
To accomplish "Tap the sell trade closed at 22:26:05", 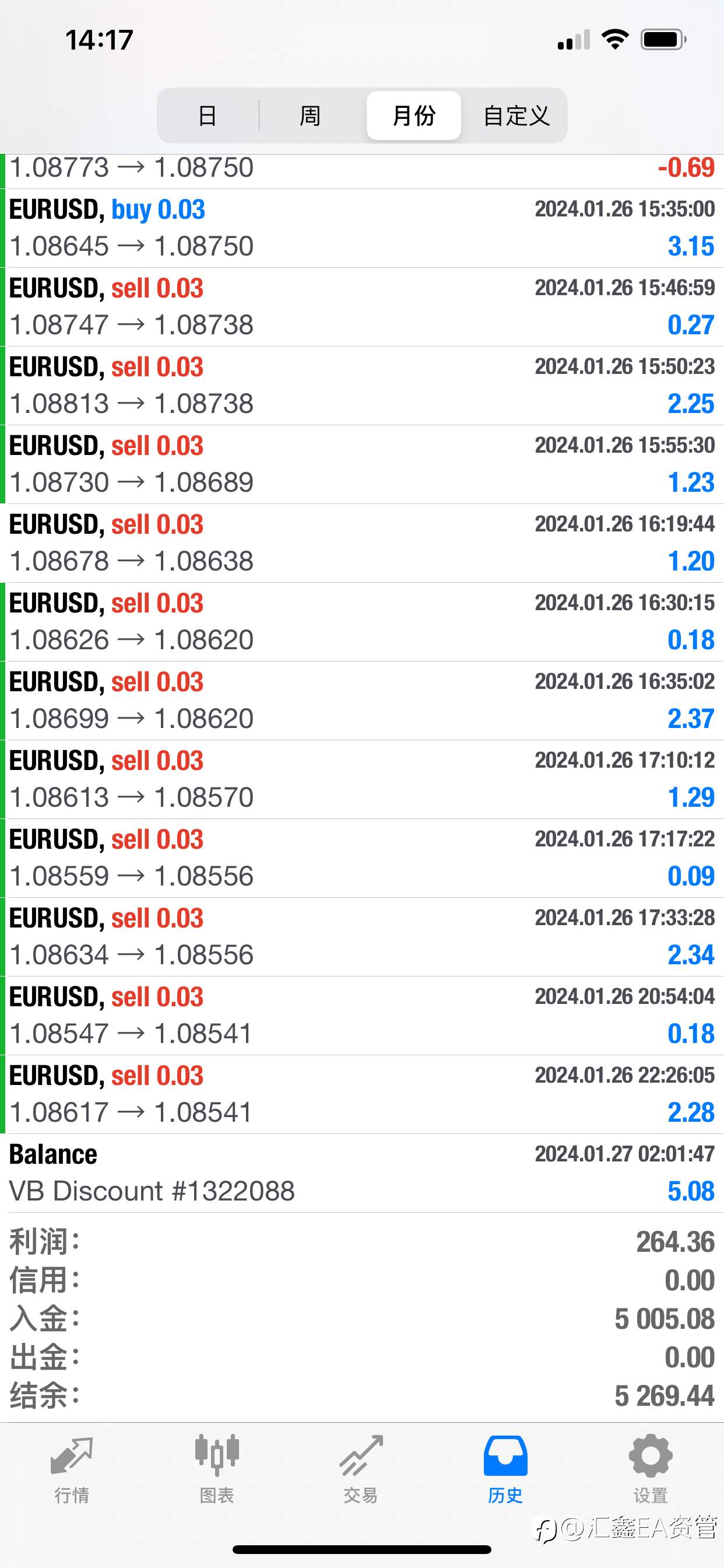I will click(361, 1094).
